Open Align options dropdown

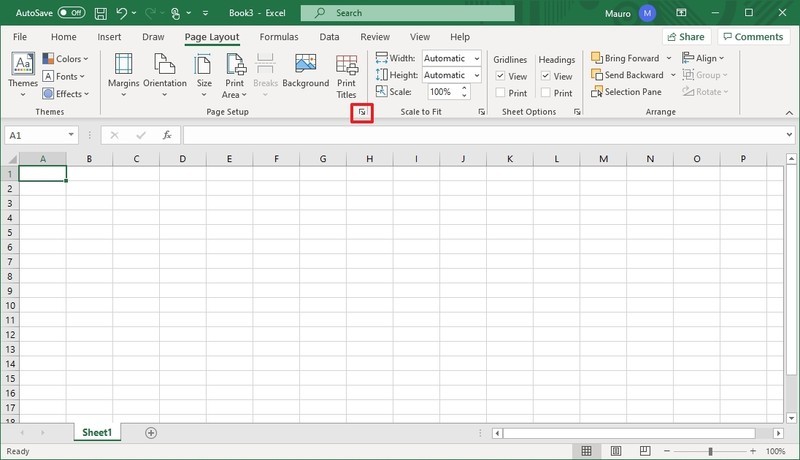[x=703, y=58]
